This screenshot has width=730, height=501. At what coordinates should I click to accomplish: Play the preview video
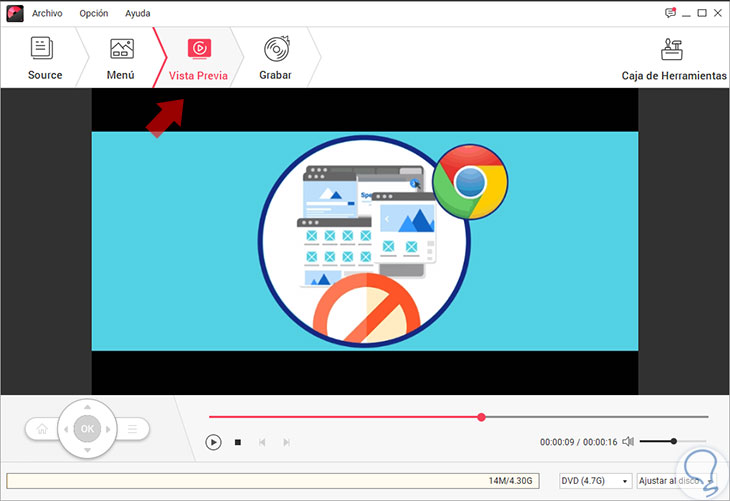[x=213, y=442]
